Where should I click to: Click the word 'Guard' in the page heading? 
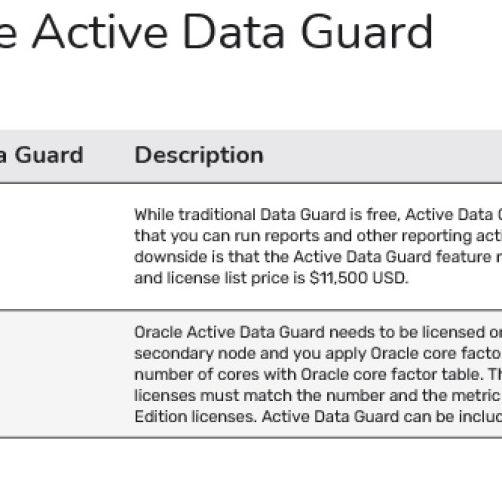click(367, 32)
